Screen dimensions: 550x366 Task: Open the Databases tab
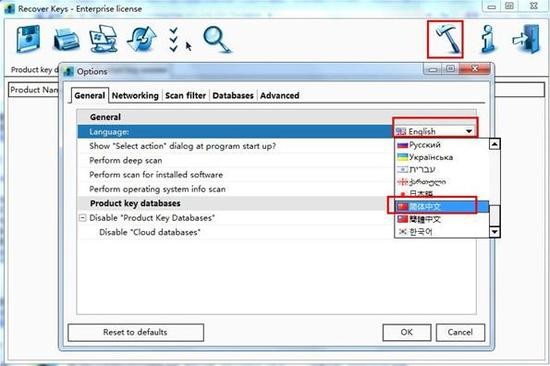point(233,95)
